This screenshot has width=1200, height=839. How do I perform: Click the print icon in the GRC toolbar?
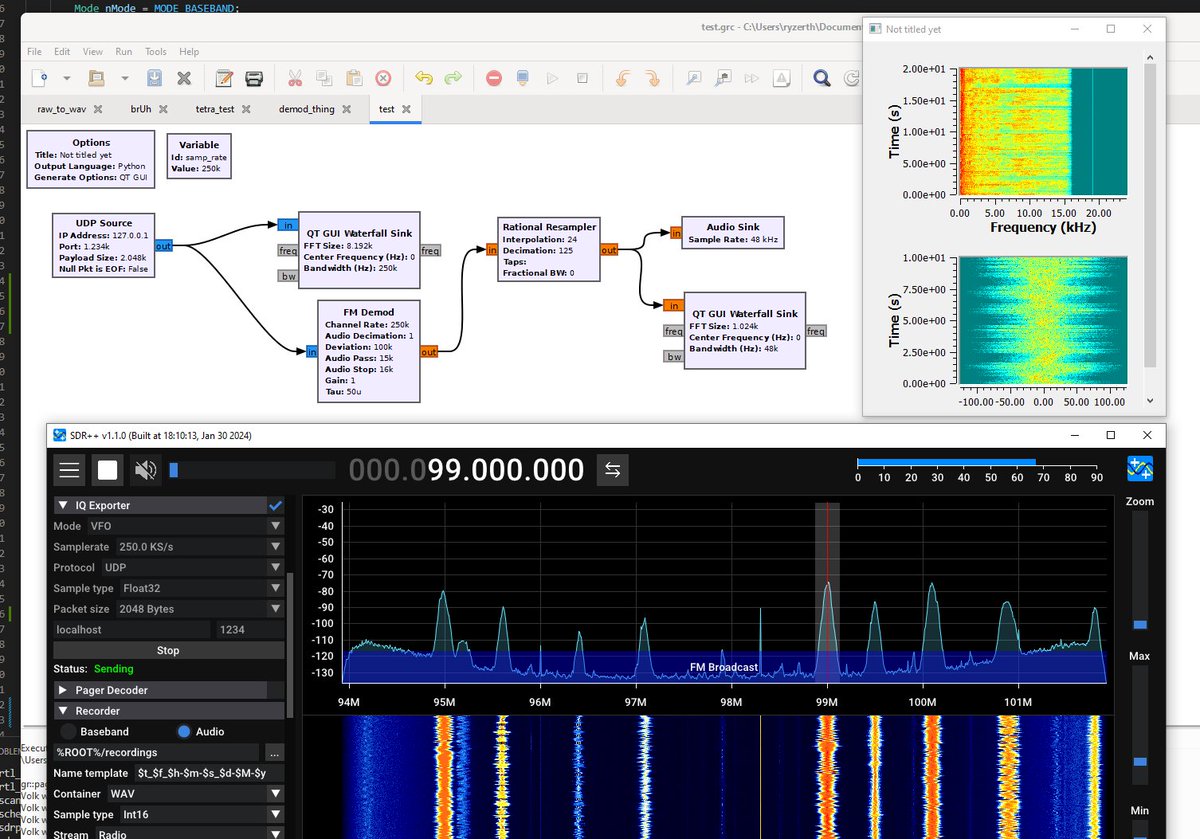pyautogui.click(x=254, y=78)
